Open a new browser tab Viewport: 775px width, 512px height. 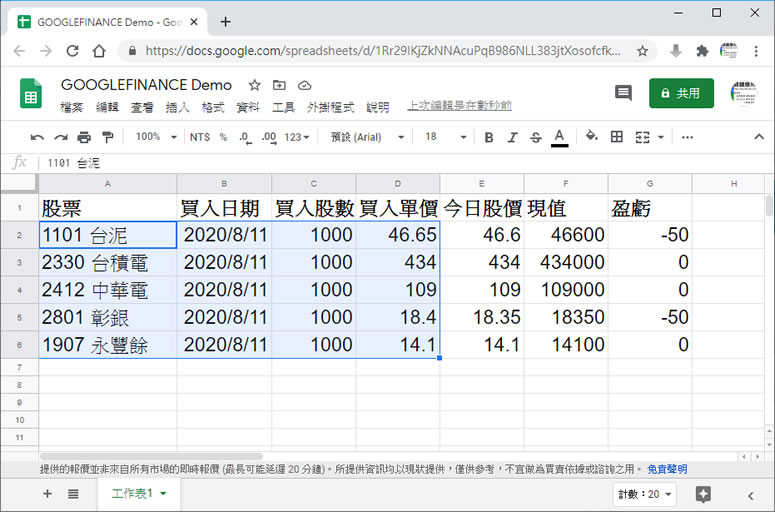[x=225, y=22]
